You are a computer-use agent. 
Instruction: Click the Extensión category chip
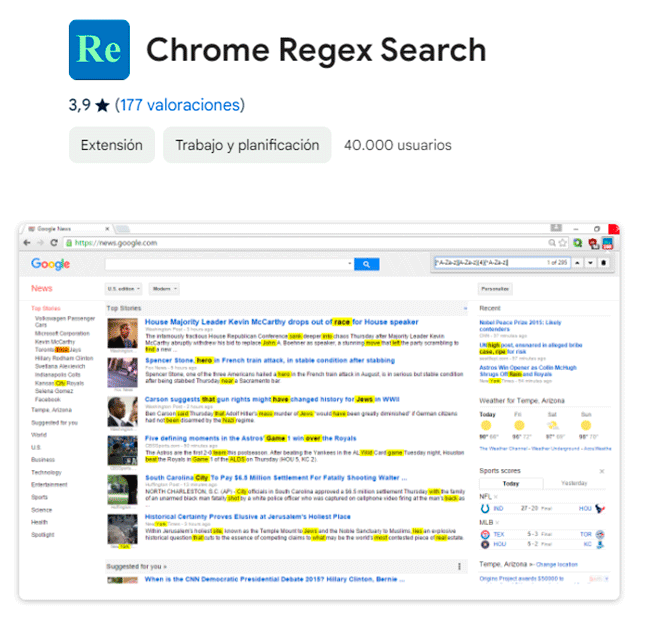click(x=112, y=145)
